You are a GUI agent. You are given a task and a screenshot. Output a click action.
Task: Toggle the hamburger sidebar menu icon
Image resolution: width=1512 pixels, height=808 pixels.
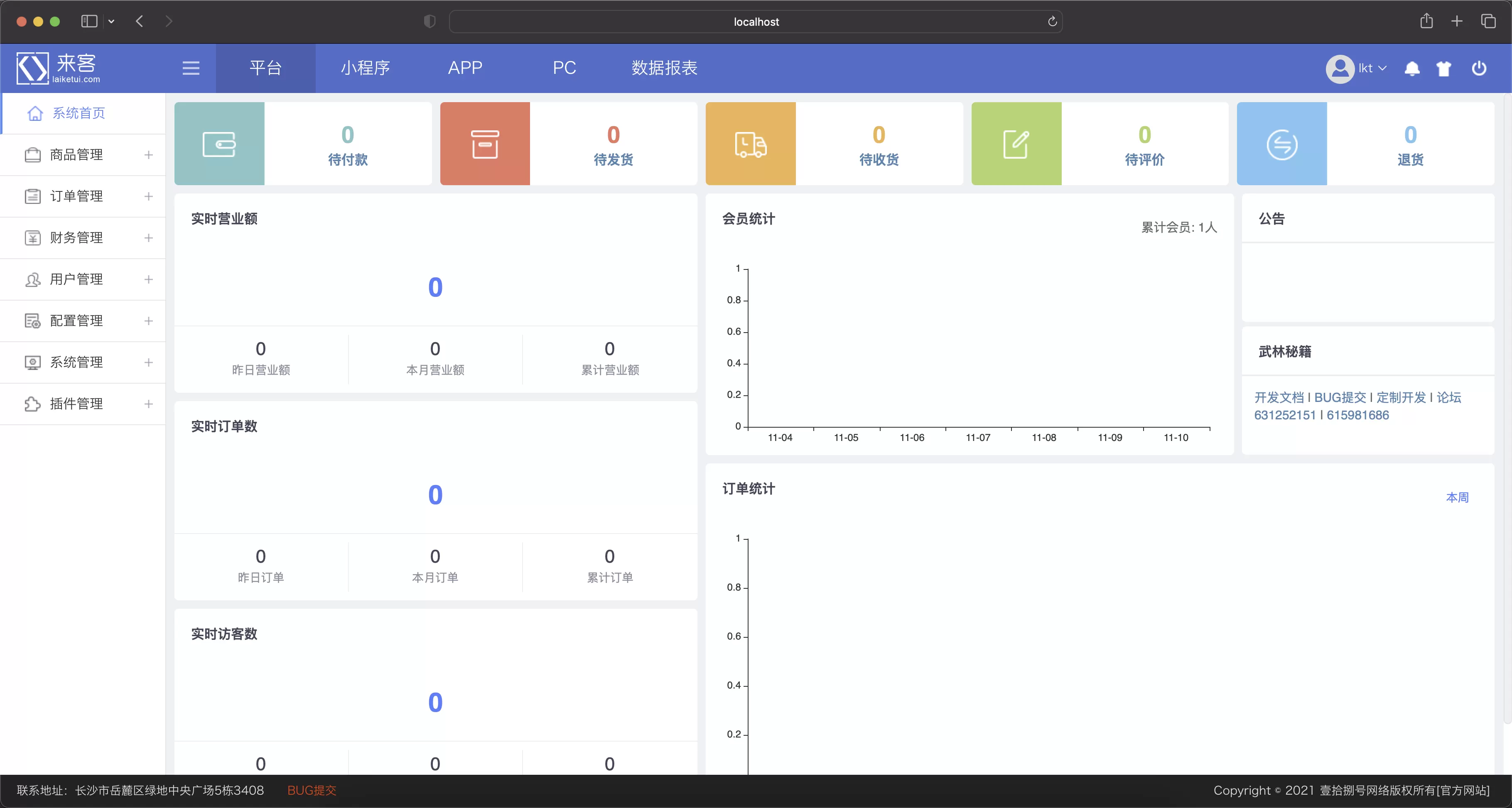(191, 68)
